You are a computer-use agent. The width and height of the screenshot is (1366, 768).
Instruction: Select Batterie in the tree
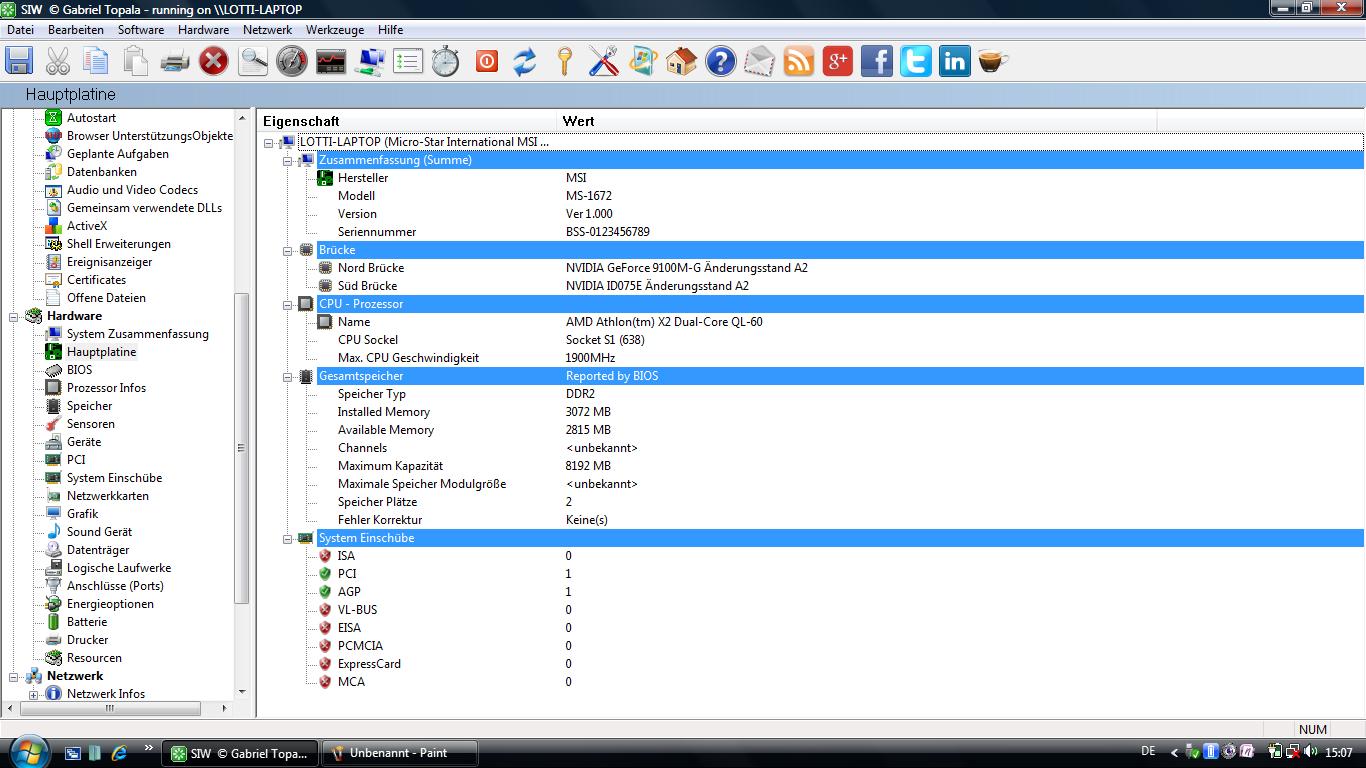87,622
